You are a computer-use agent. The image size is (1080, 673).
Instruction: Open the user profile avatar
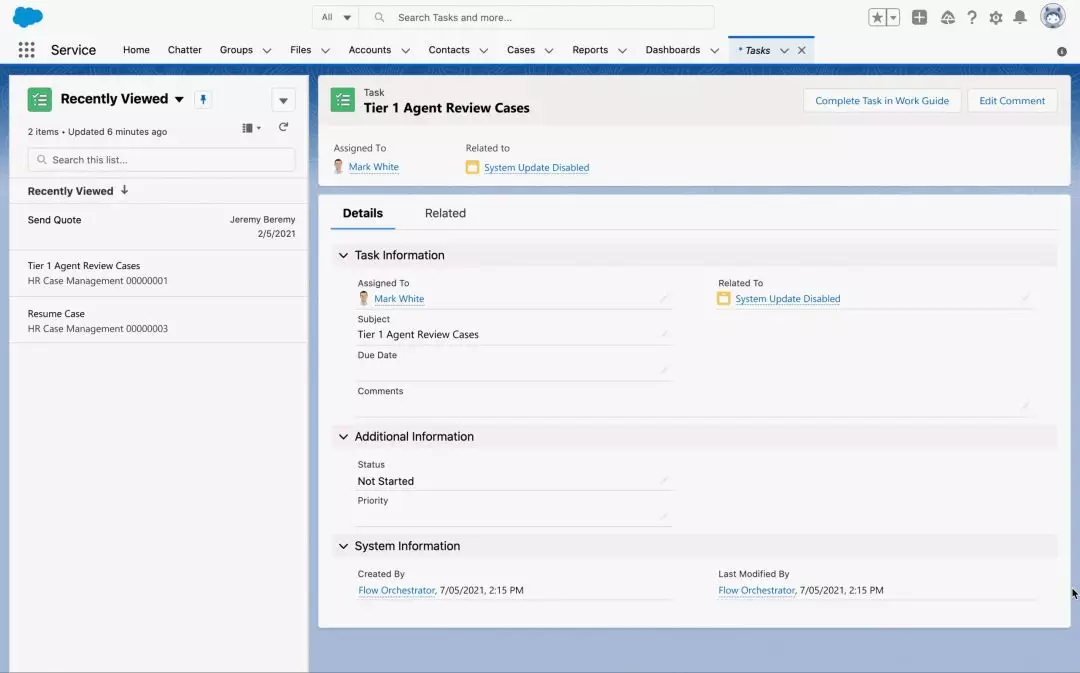(1052, 17)
